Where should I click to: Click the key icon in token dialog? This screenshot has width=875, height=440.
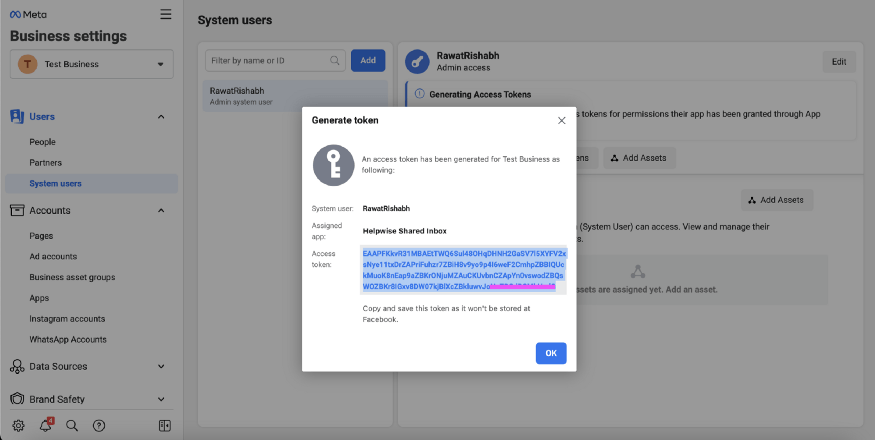pyautogui.click(x=333, y=166)
